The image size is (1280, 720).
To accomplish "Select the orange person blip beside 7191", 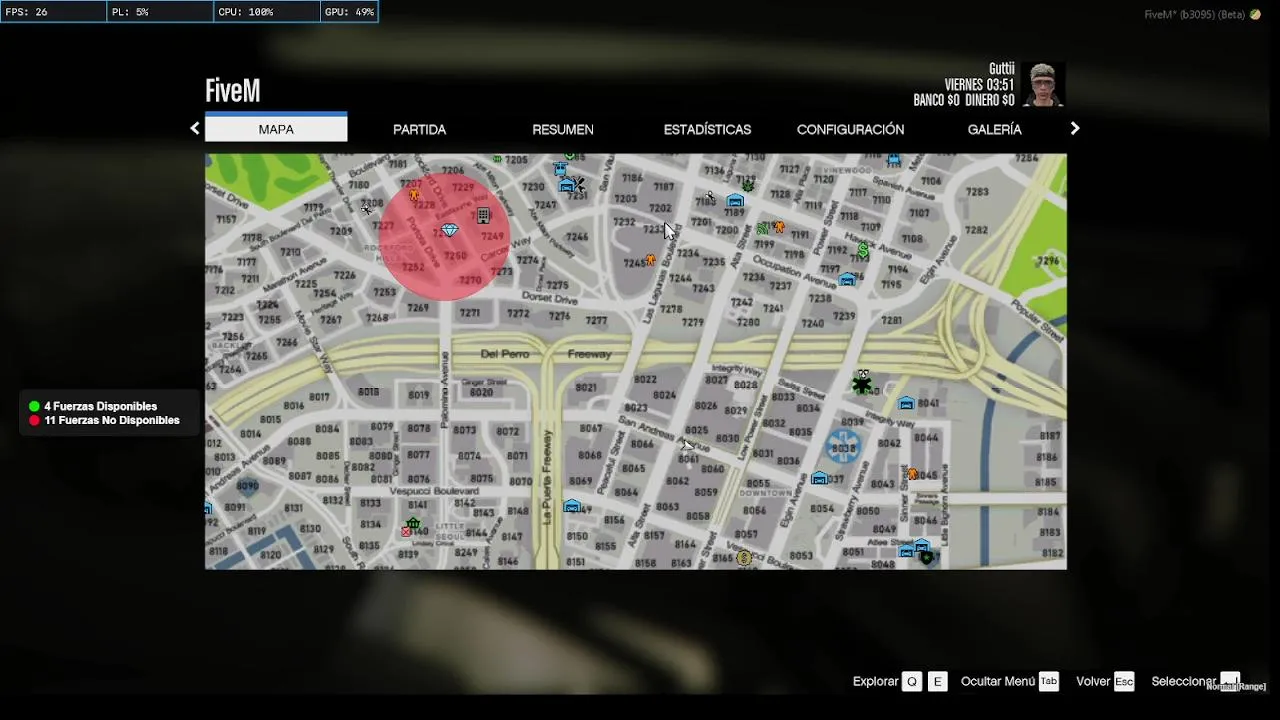I will pyautogui.click(x=779, y=227).
